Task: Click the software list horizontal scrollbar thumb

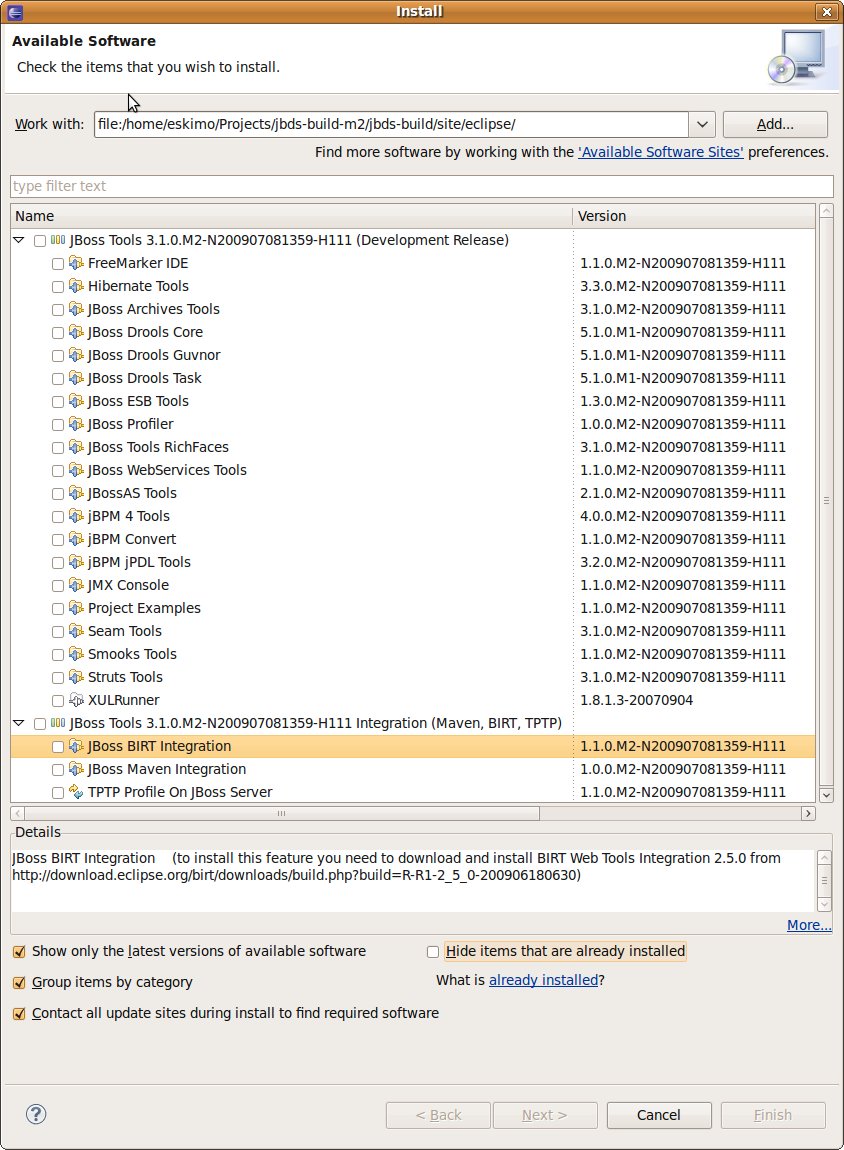Action: tap(282, 813)
